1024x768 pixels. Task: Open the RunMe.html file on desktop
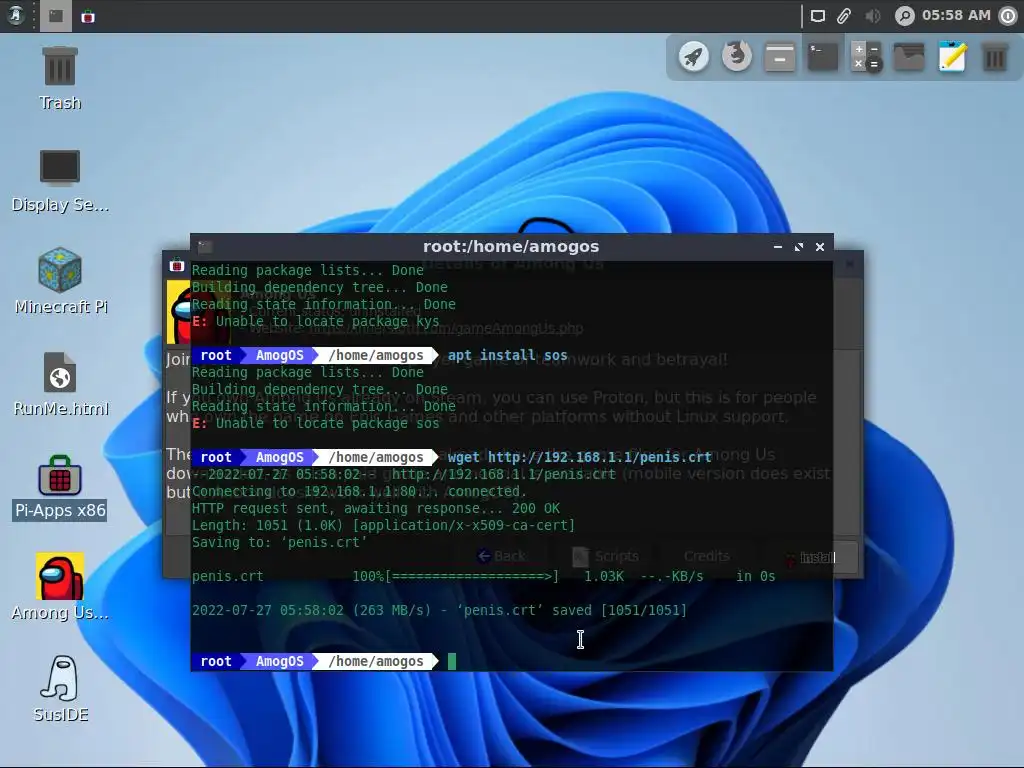(x=60, y=384)
